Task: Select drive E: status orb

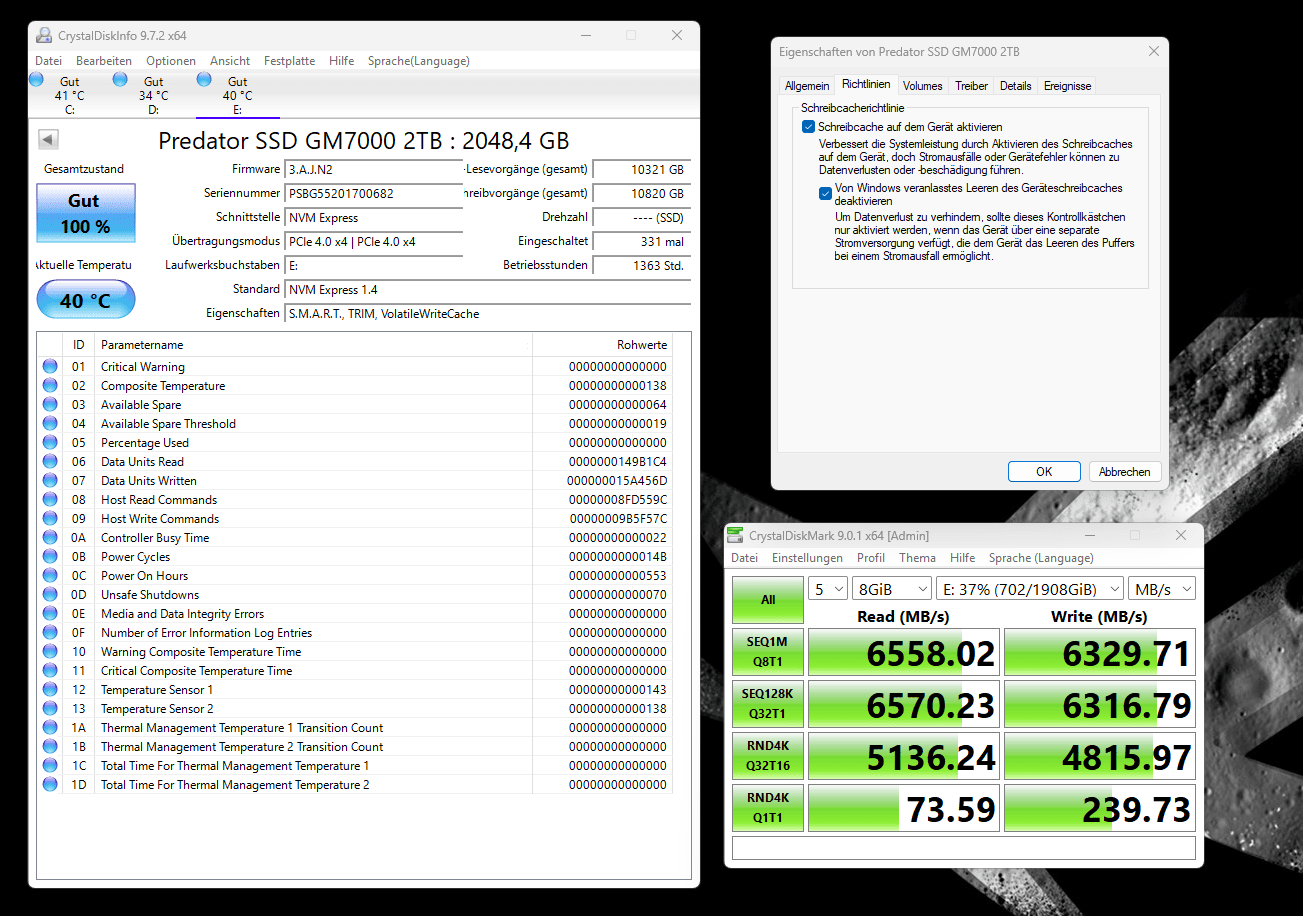Action: tap(205, 79)
